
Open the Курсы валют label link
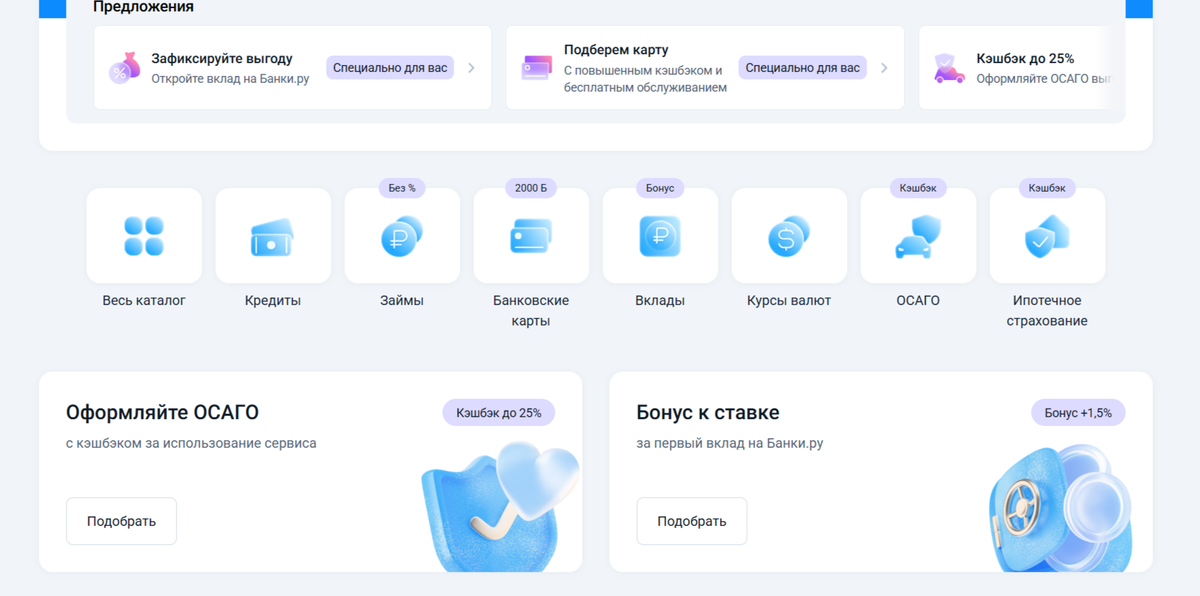tap(789, 300)
